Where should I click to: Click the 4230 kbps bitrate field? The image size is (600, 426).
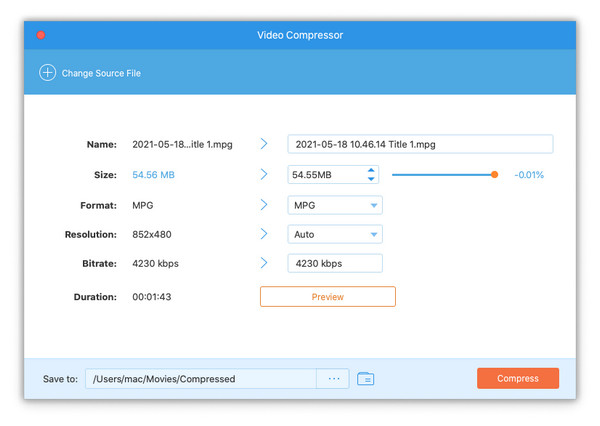coord(335,263)
